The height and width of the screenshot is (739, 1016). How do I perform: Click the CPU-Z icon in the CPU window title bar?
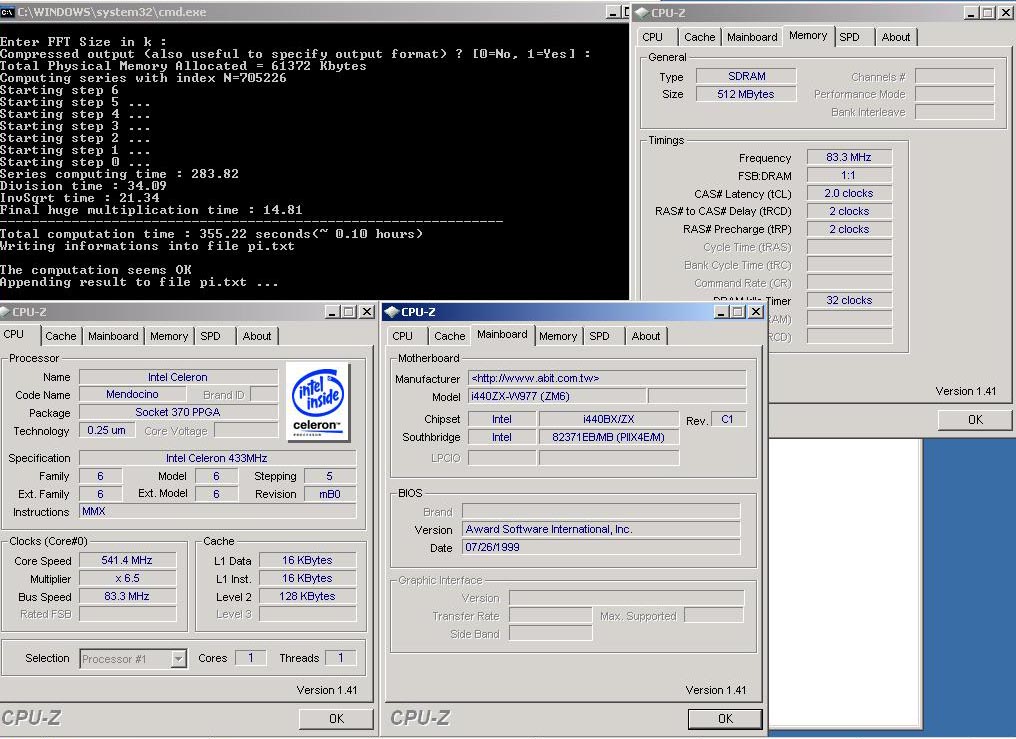pyautogui.click(x=5, y=312)
